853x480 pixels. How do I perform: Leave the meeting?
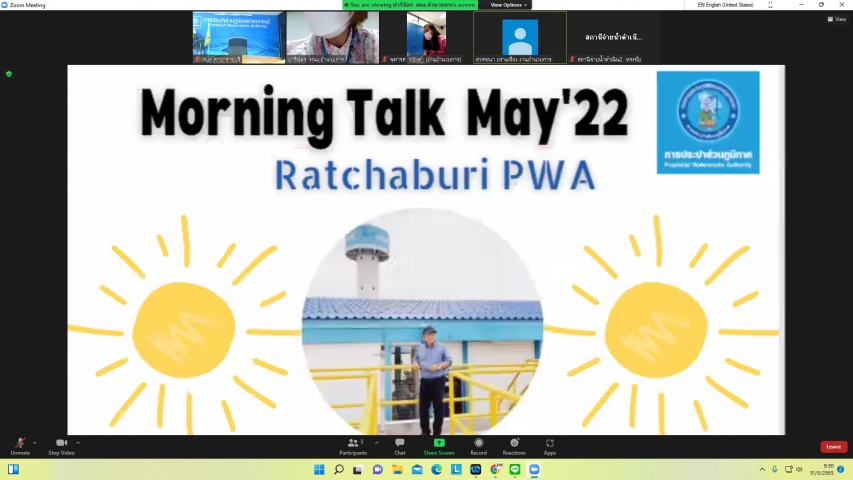(833, 447)
